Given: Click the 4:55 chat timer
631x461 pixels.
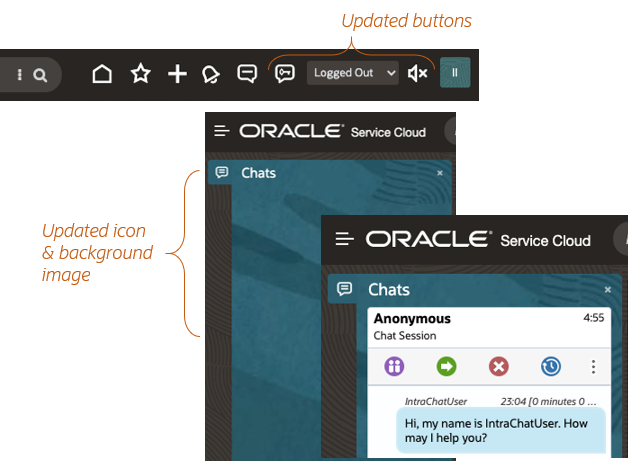Looking at the screenshot, I should point(594,318).
